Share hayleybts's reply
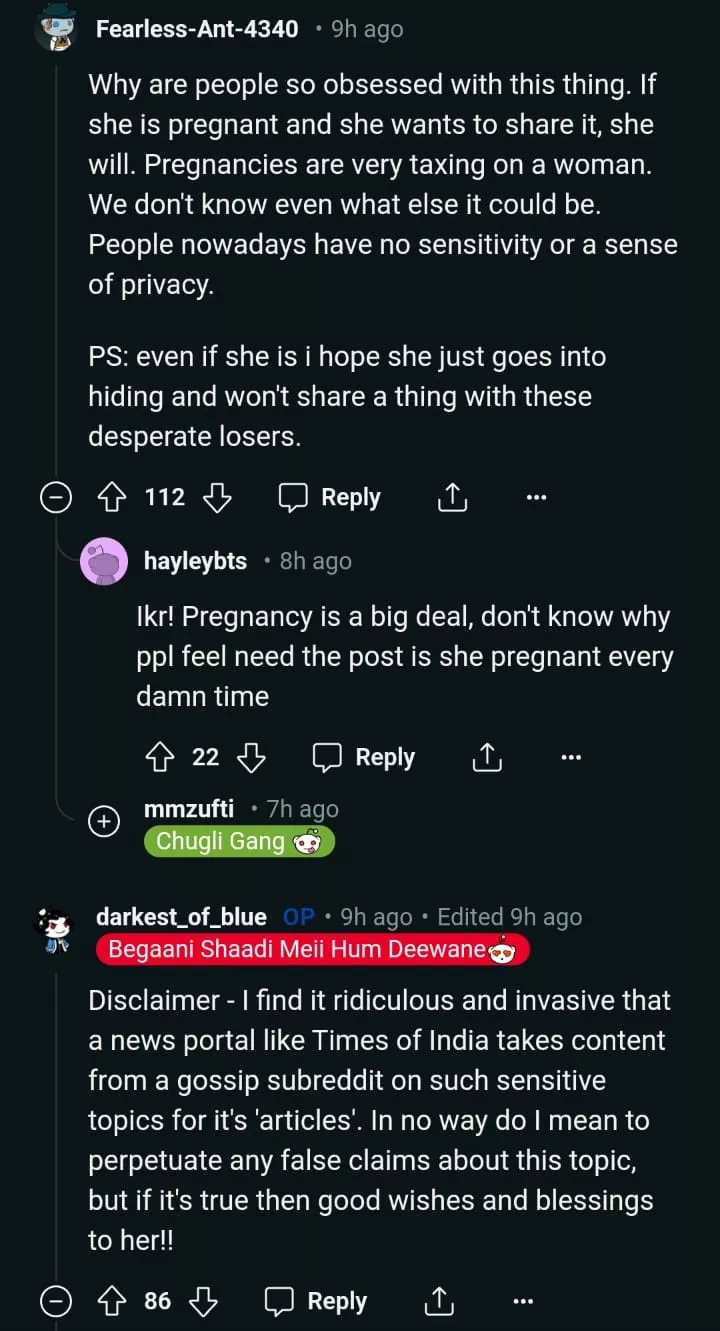The width and height of the screenshot is (720, 1331). (486, 758)
